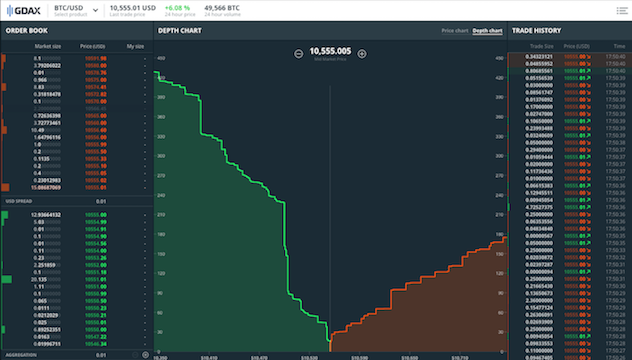Click the Trade Size column header
The image size is (632, 360).
coord(541,46)
